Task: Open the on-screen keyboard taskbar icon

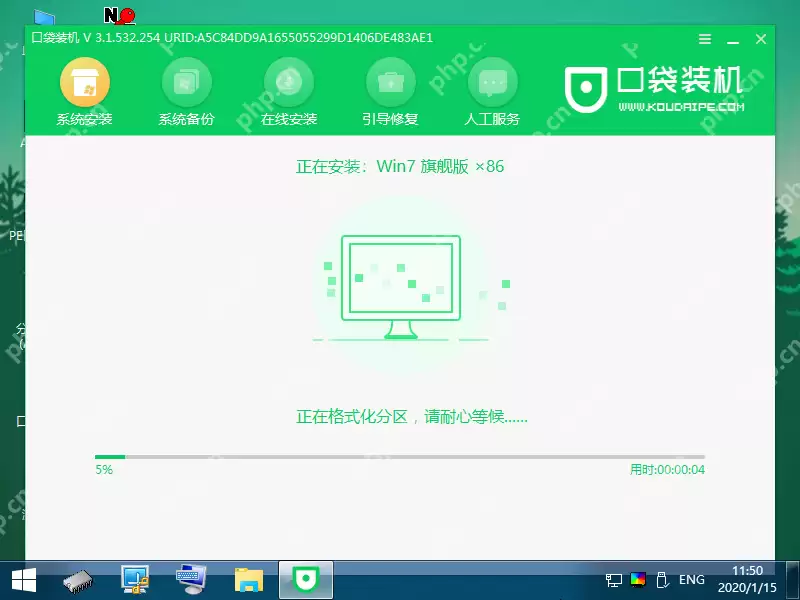Action: tap(188, 578)
